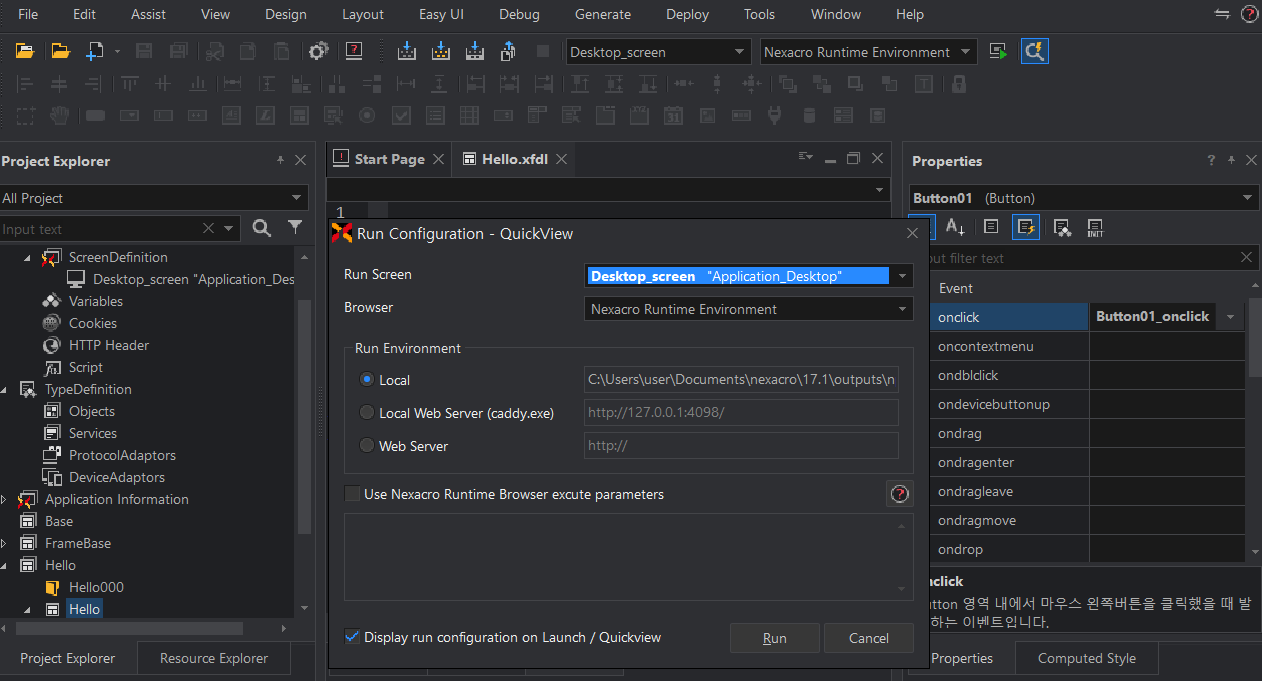Click the magnifier search icon in Project Explorer
The image size is (1262, 681).
coord(262,228)
